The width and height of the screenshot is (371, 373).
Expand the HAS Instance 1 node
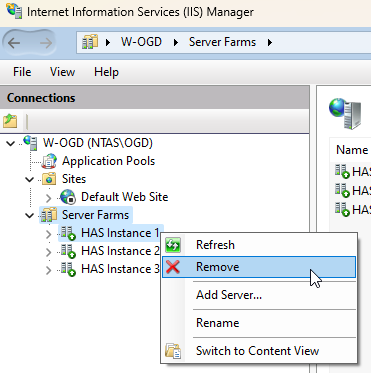(x=49, y=234)
